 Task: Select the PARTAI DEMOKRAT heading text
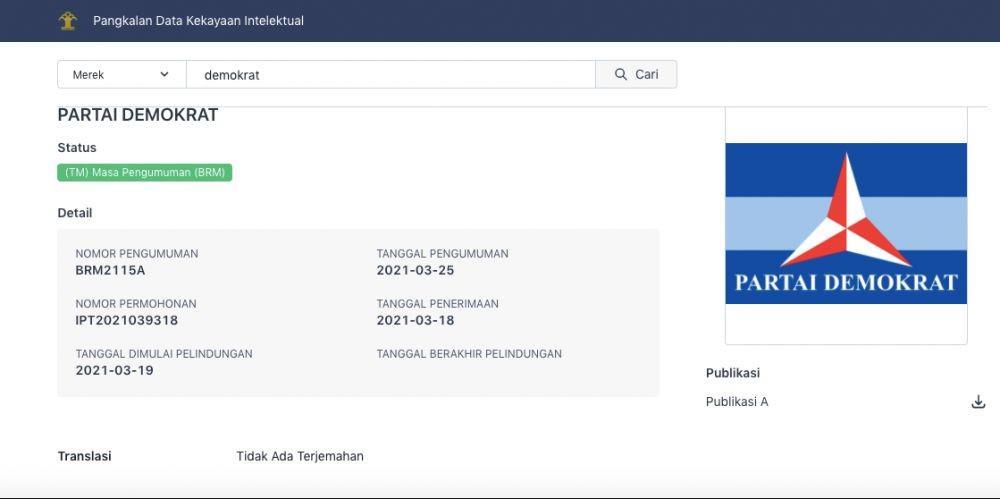point(138,115)
